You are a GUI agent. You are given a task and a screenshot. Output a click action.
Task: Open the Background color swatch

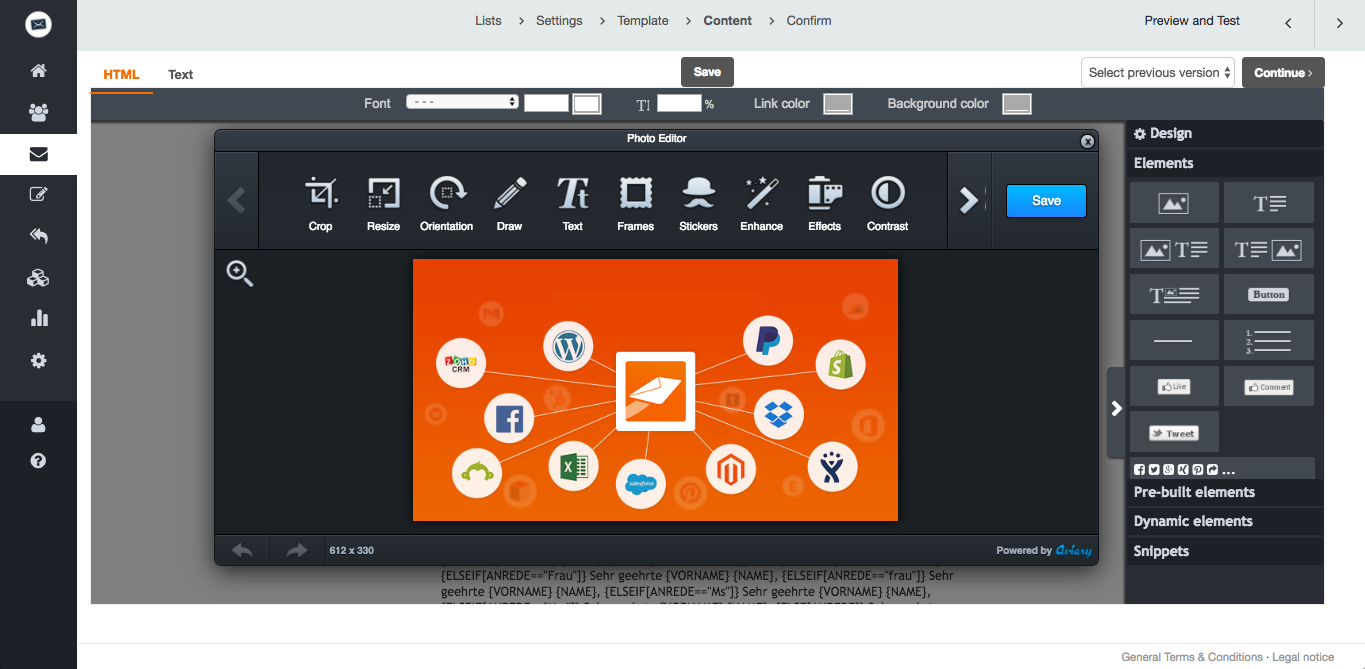pos(1017,104)
